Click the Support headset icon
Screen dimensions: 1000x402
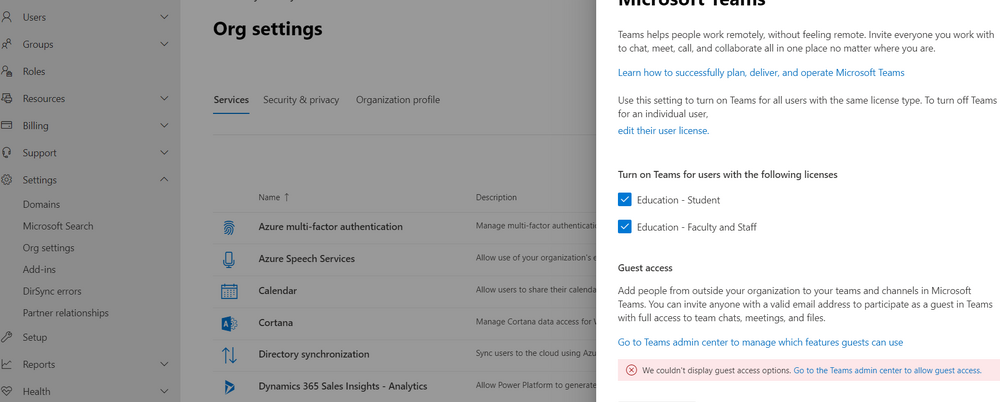(6, 153)
